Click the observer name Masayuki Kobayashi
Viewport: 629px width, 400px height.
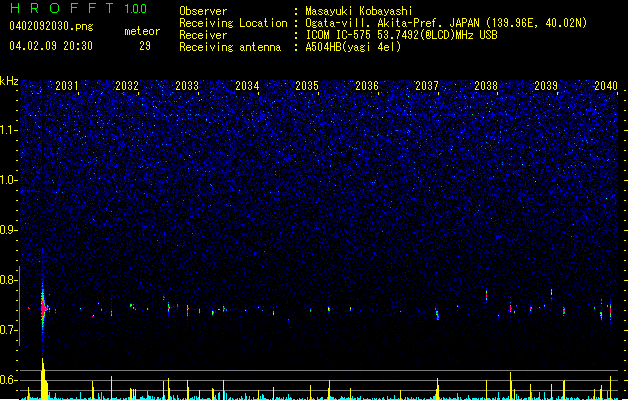358,11
